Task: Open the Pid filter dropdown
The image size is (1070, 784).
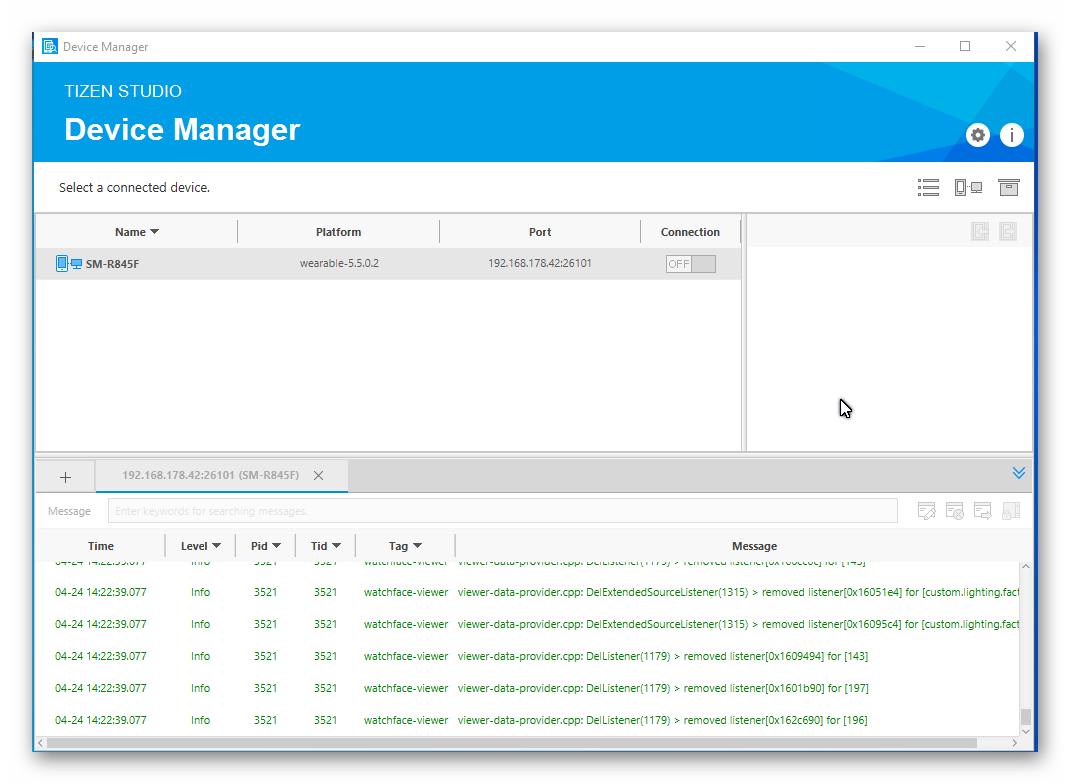Action: click(276, 546)
